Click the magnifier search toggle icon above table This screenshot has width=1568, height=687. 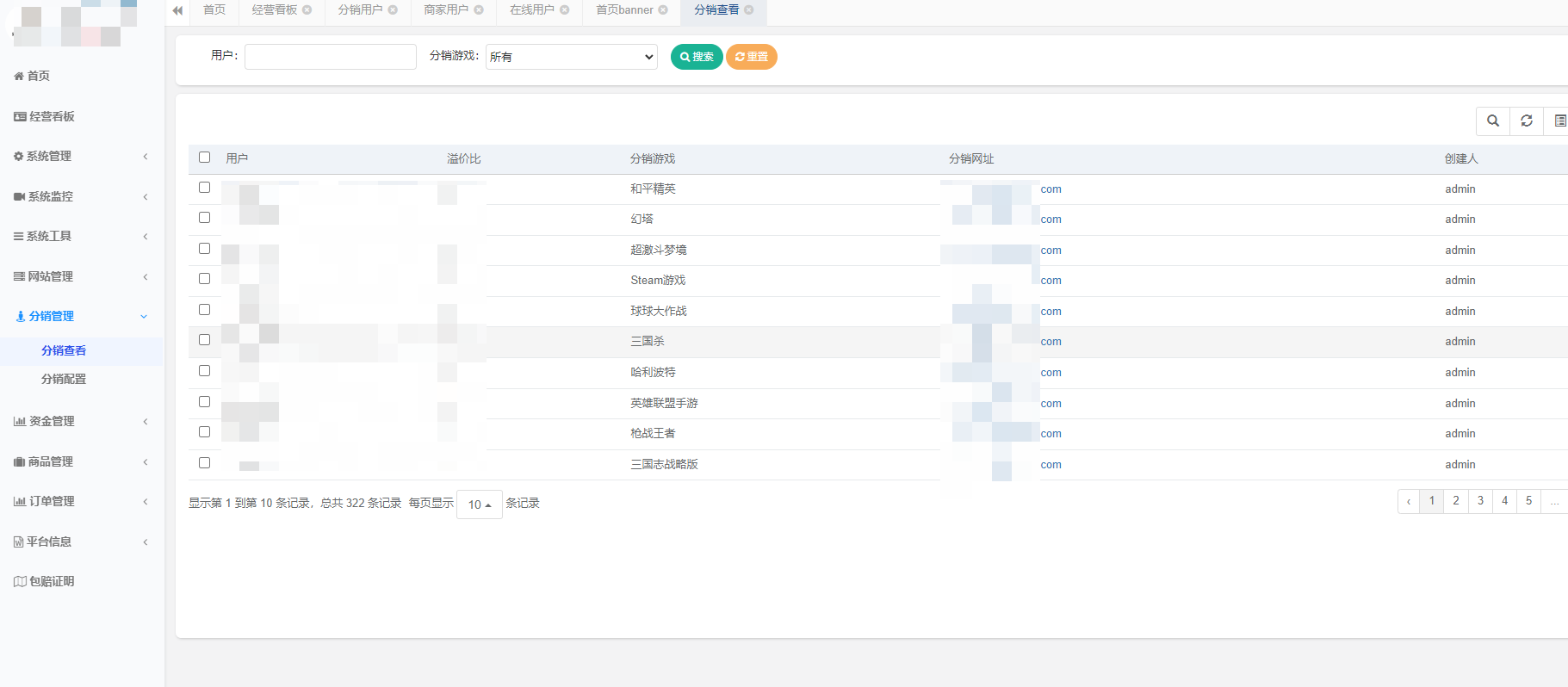[1493, 121]
